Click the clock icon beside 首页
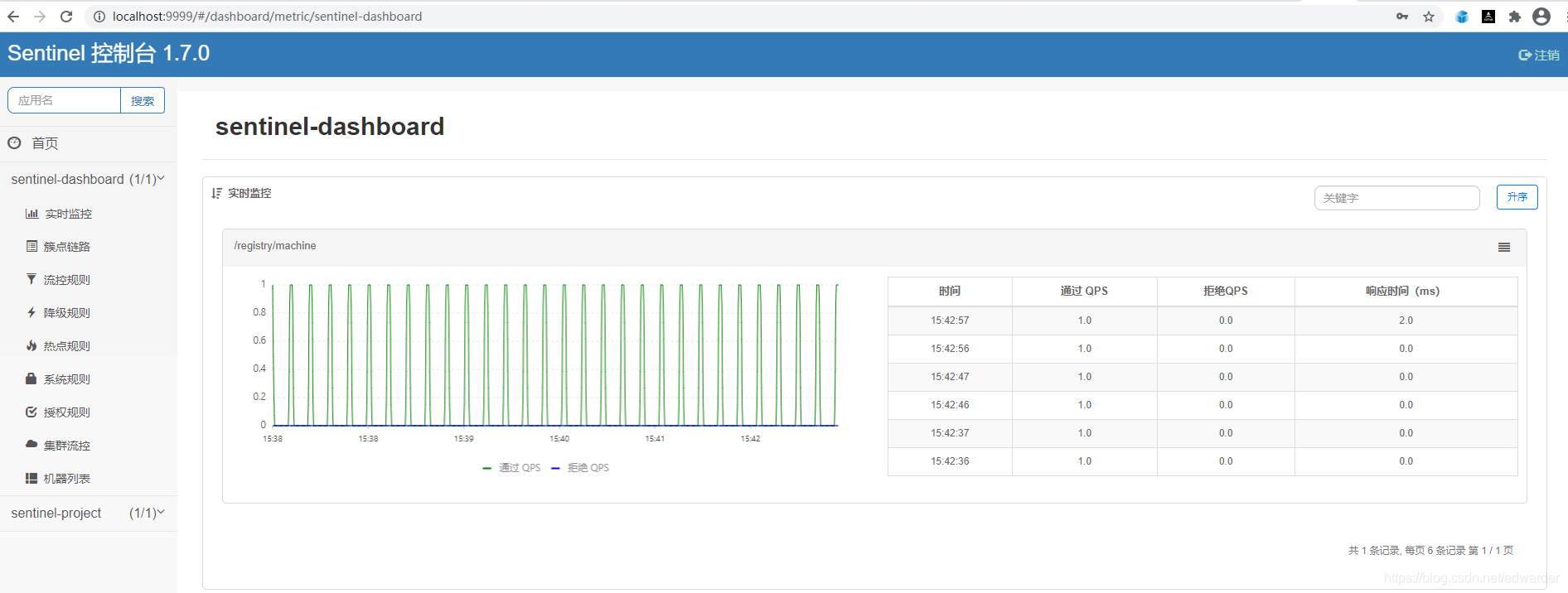 [14, 143]
